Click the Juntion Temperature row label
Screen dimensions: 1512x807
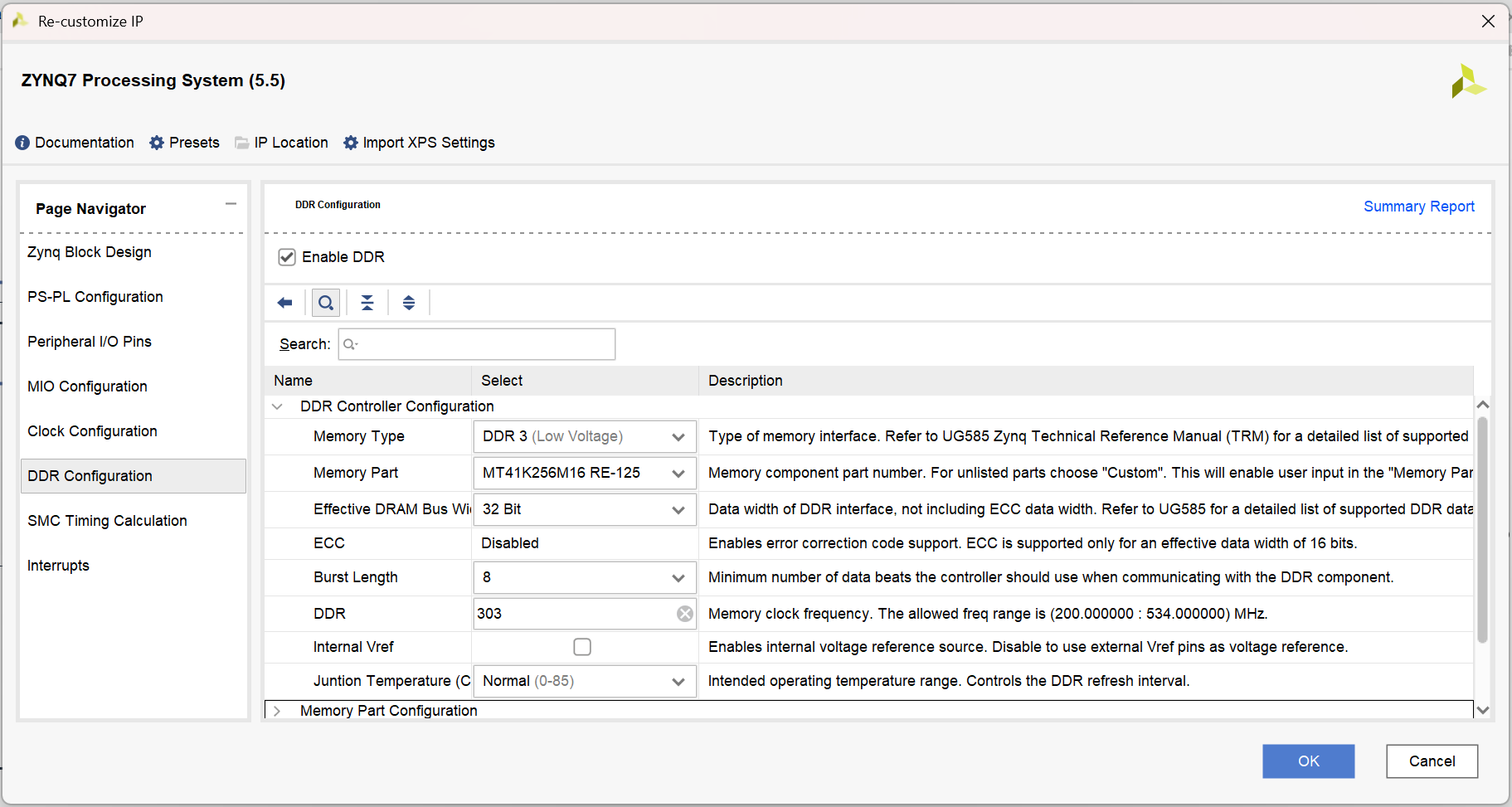pyautogui.click(x=392, y=681)
